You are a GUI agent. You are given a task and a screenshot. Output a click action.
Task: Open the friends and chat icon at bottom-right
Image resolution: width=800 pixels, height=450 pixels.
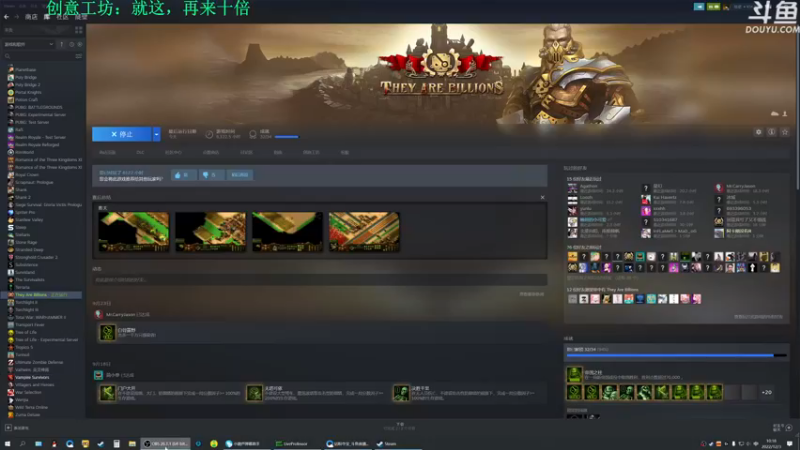(x=789, y=428)
